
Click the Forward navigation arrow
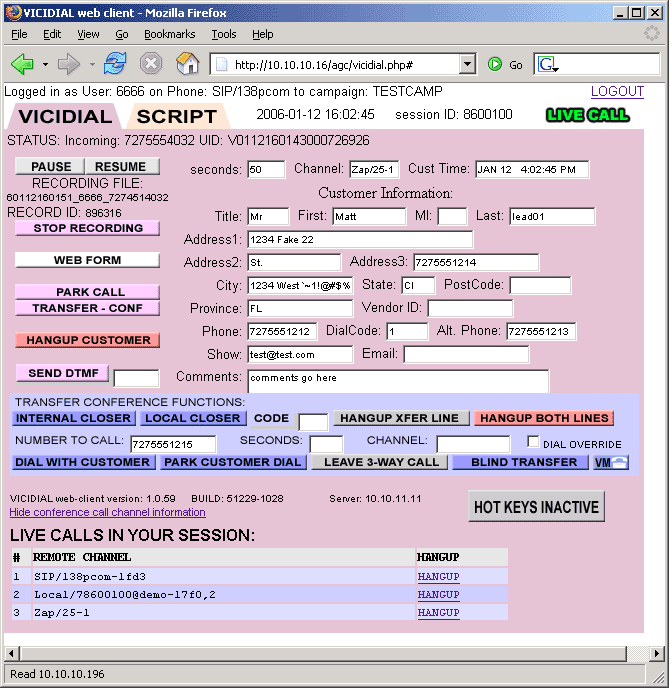click(69, 64)
